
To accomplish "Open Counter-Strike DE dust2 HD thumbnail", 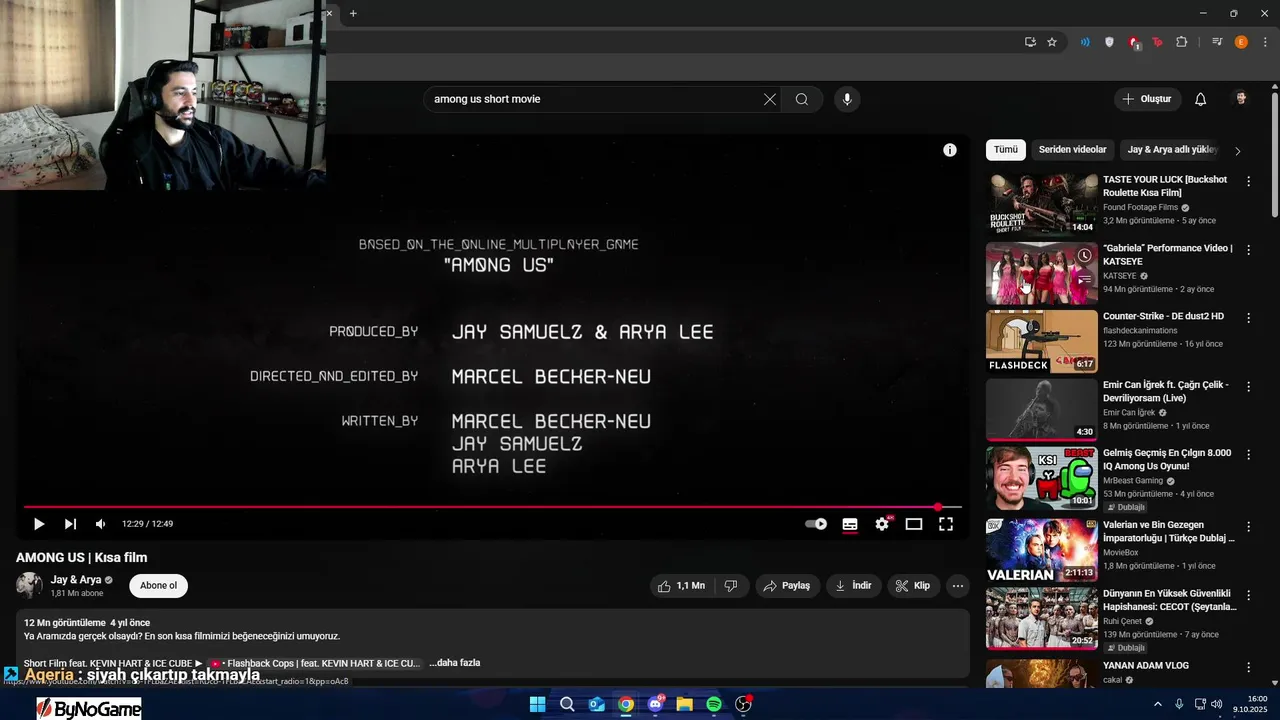I will click(1042, 341).
